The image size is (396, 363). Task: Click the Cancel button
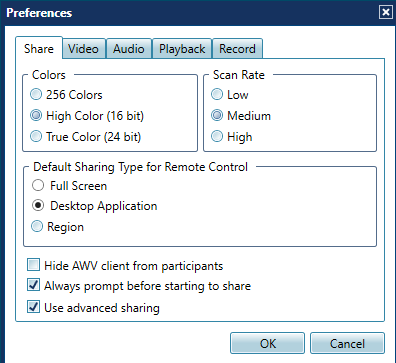(x=347, y=343)
